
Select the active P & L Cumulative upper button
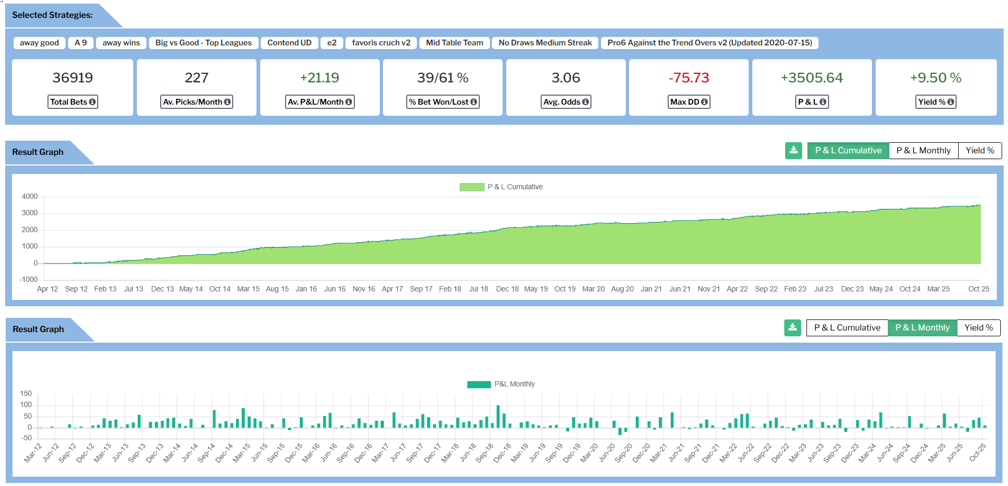[848, 151]
